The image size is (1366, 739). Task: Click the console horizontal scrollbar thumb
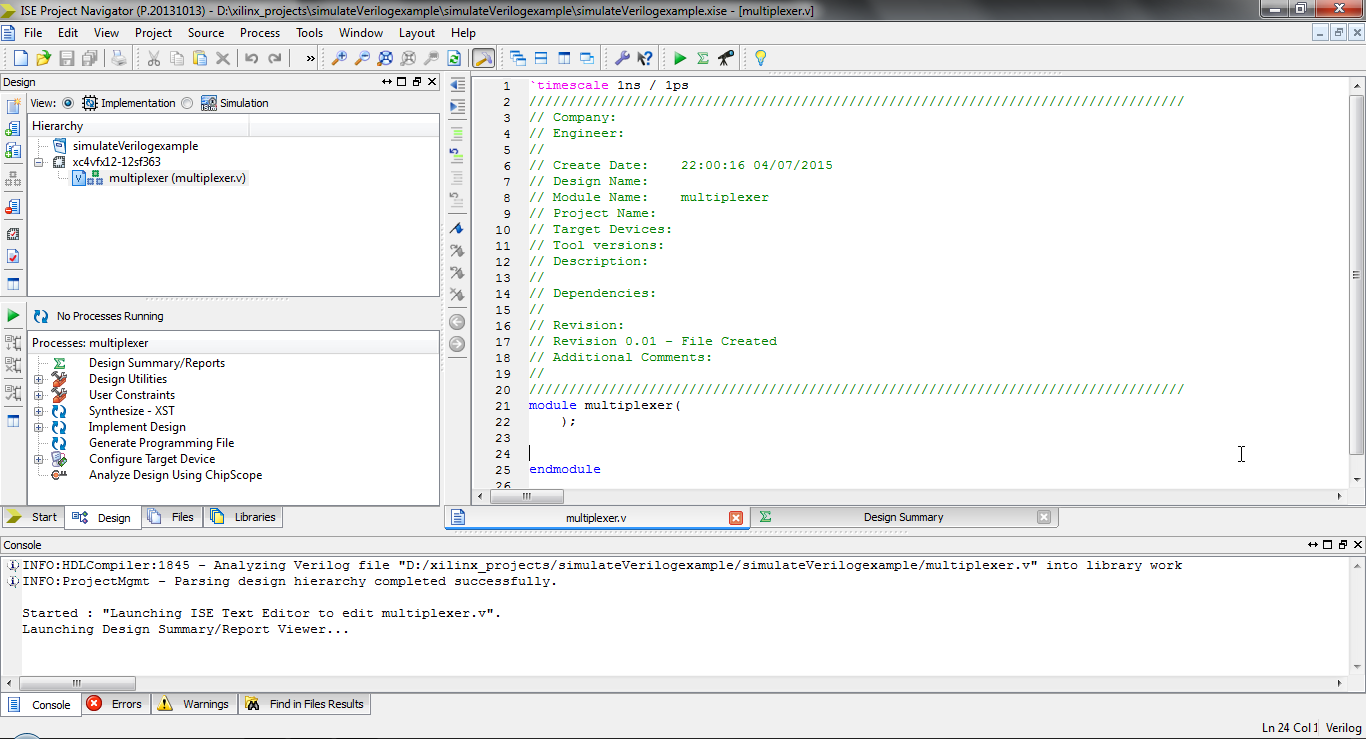(x=77, y=684)
